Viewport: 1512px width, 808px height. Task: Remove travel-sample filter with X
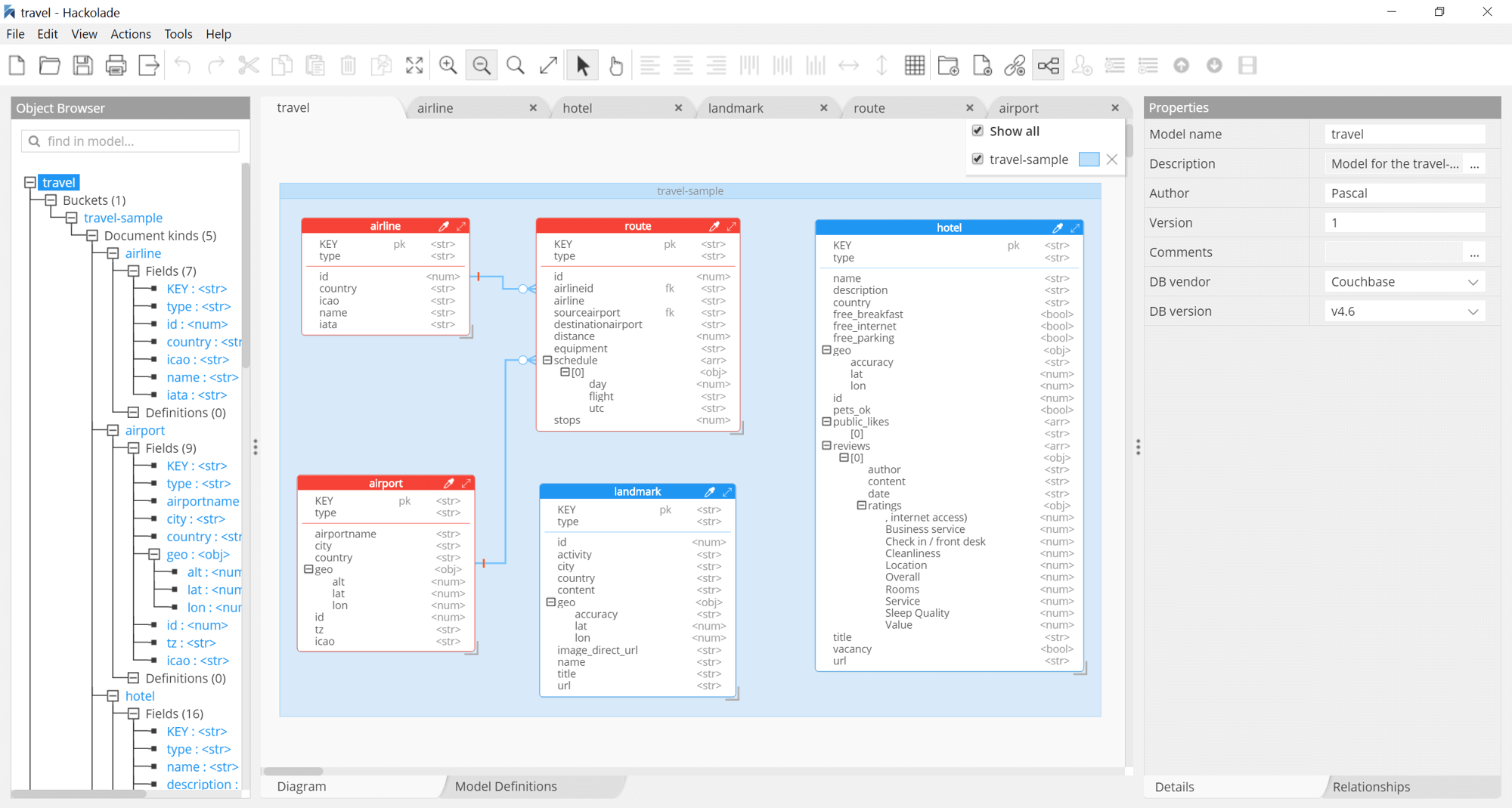(1111, 159)
